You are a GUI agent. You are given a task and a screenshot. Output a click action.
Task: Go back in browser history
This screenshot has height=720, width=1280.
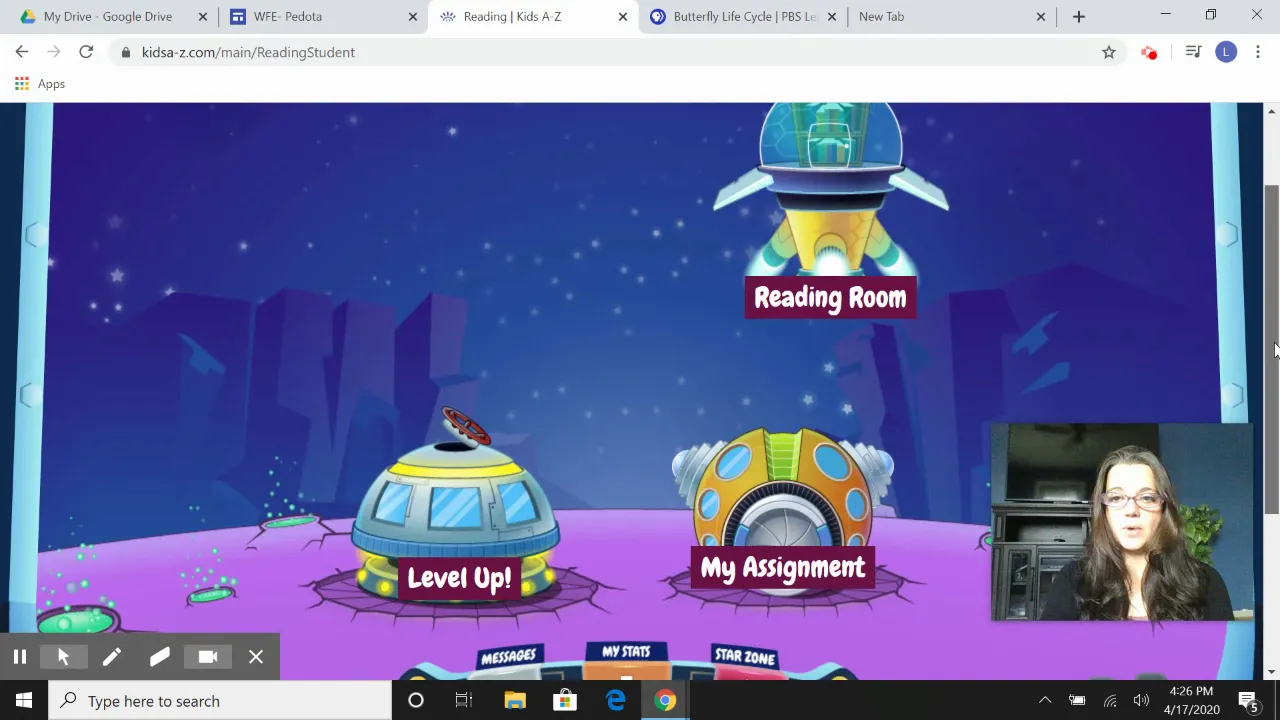click(x=22, y=52)
